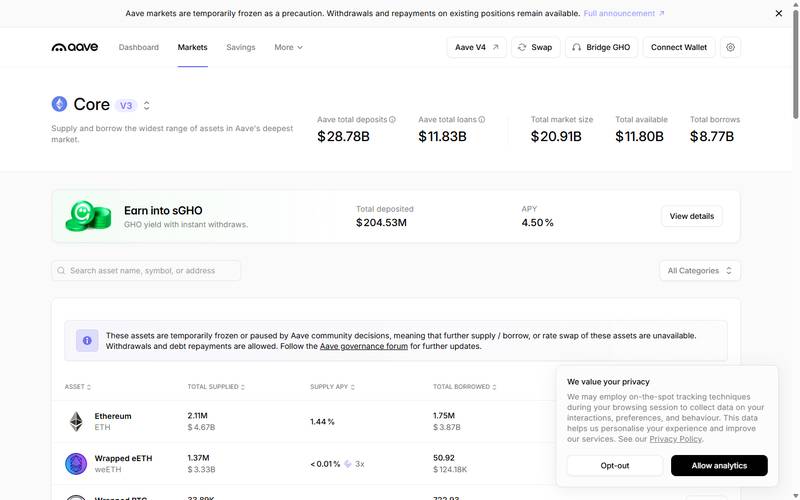The height and width of the screenshot is (500, 800).
Task: Go to the Dashboard tab
Action: click(139, 47)
